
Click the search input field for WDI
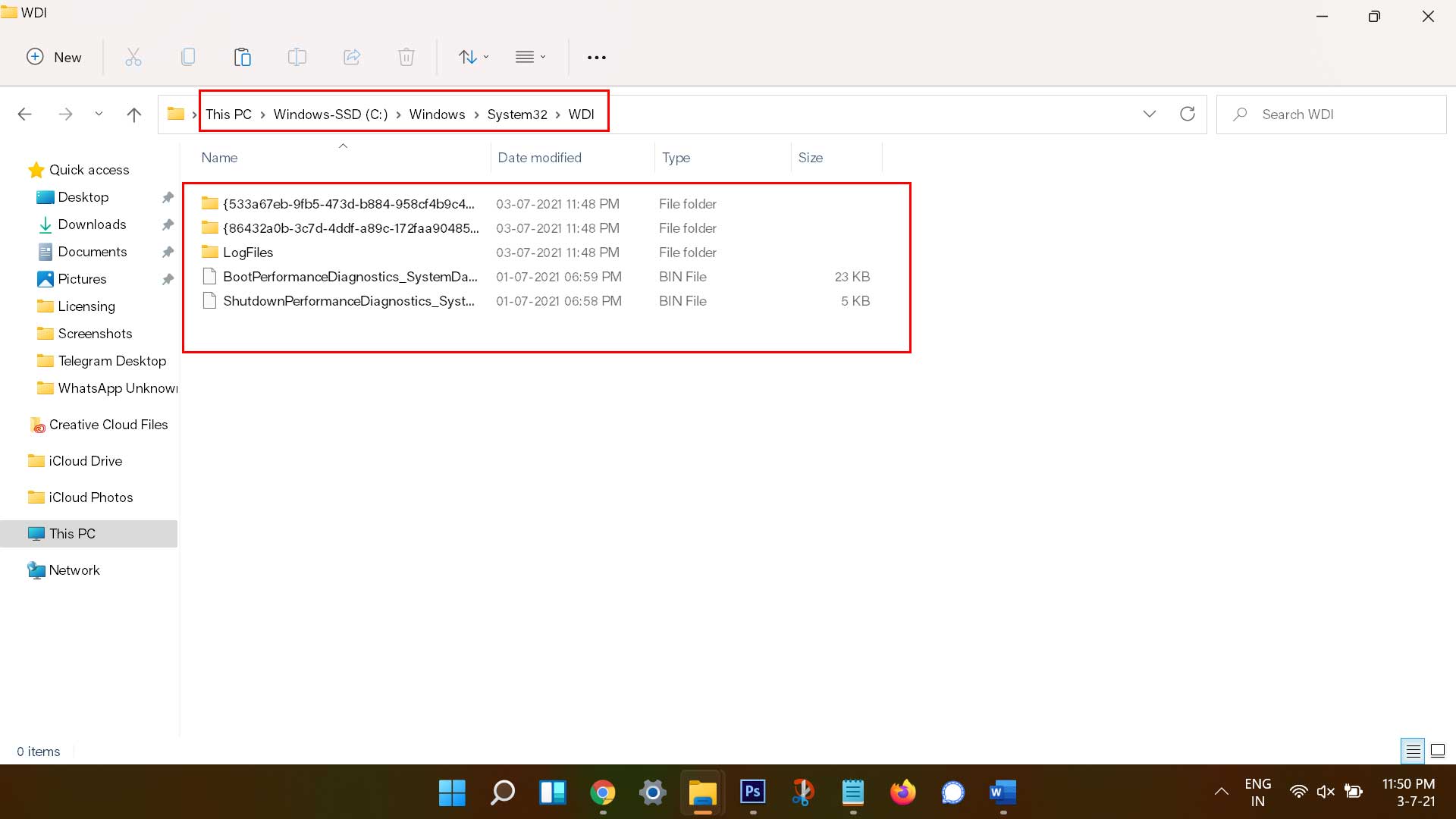coord(1340,113)
